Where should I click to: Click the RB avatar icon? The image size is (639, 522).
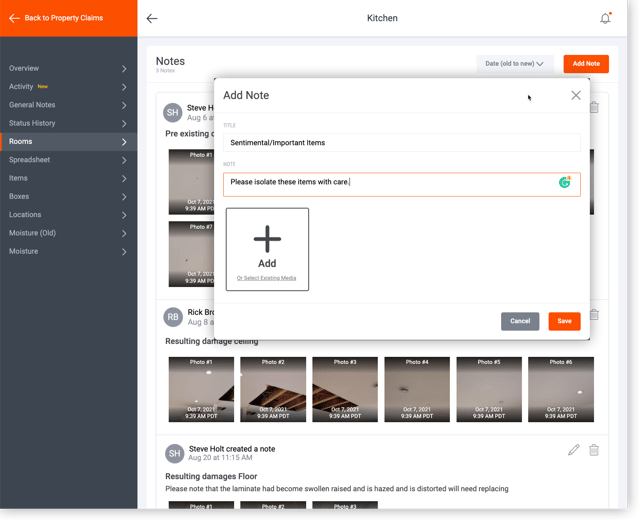tap(173, 317)
